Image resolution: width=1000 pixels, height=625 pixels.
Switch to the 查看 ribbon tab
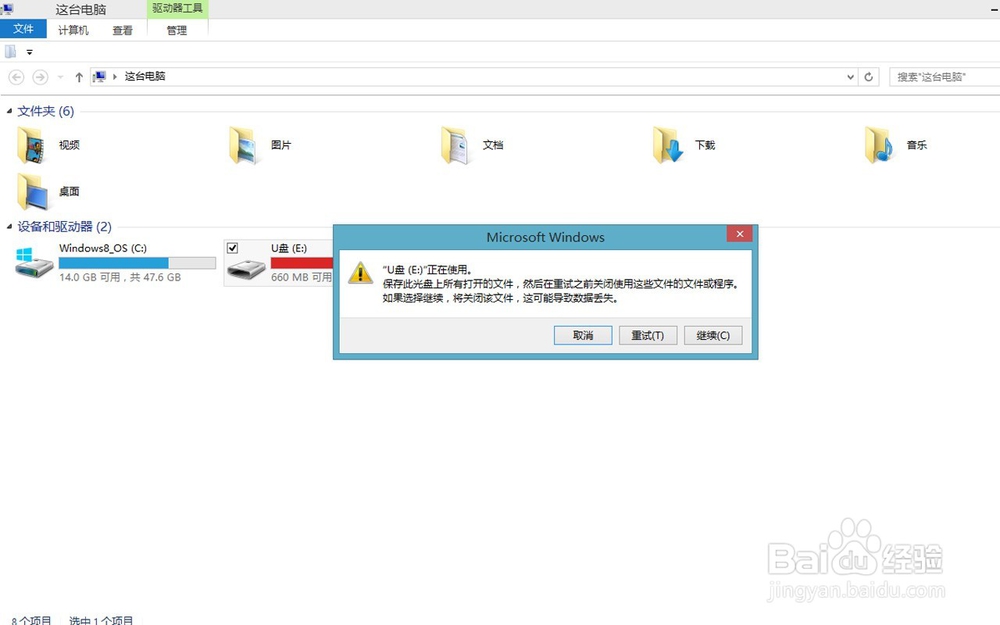[122, 30]
